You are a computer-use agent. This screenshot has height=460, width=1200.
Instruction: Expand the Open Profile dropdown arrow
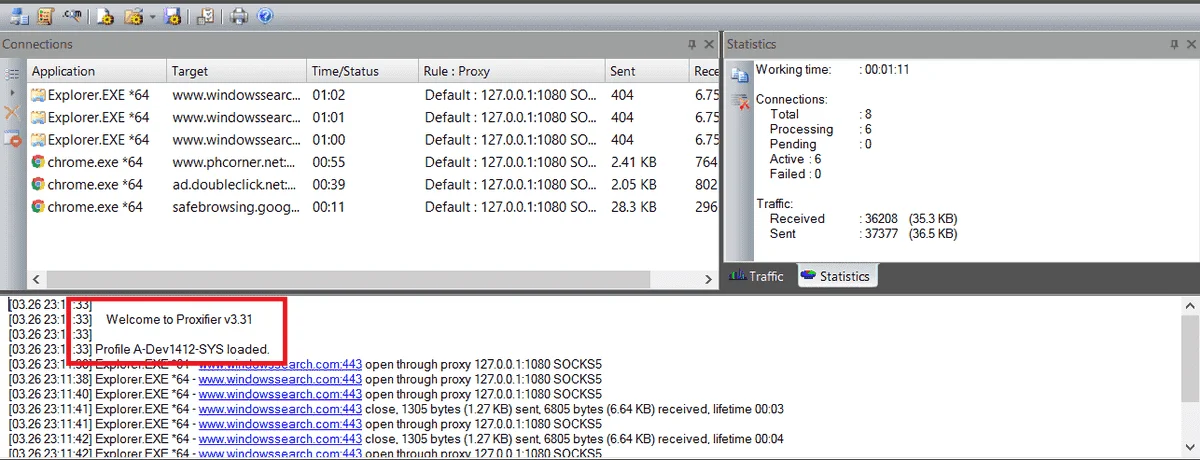(x=151, y=17)
